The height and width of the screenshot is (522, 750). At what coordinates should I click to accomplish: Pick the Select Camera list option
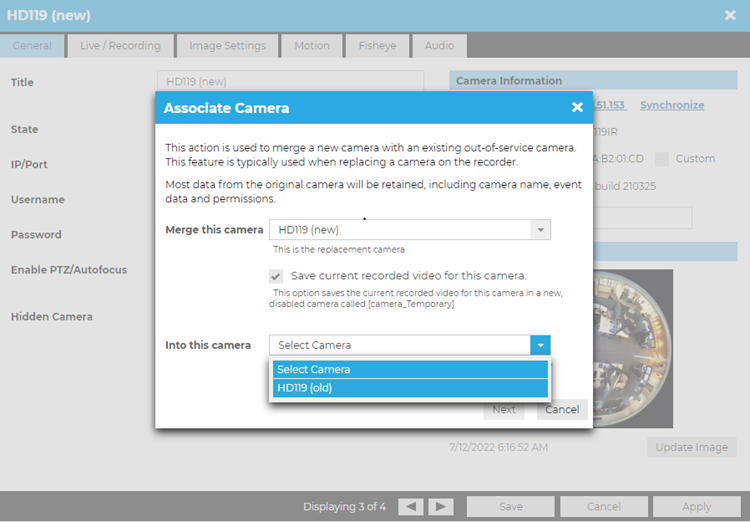pos(410,369)
